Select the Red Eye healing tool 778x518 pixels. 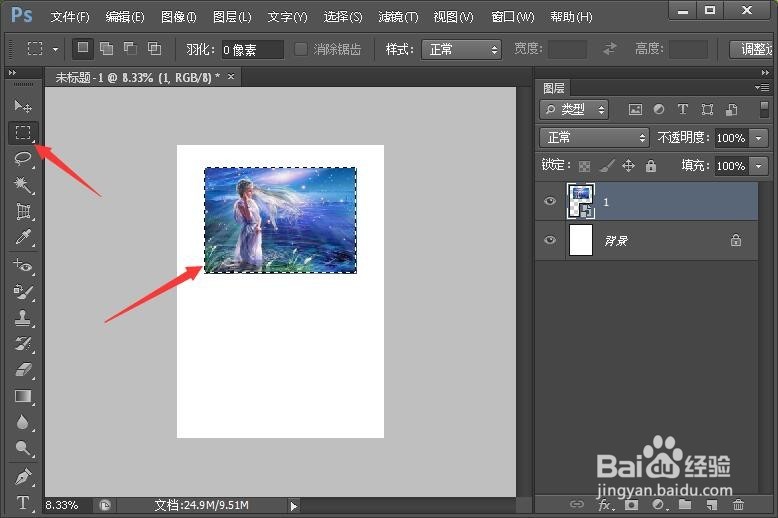(23, 265)
